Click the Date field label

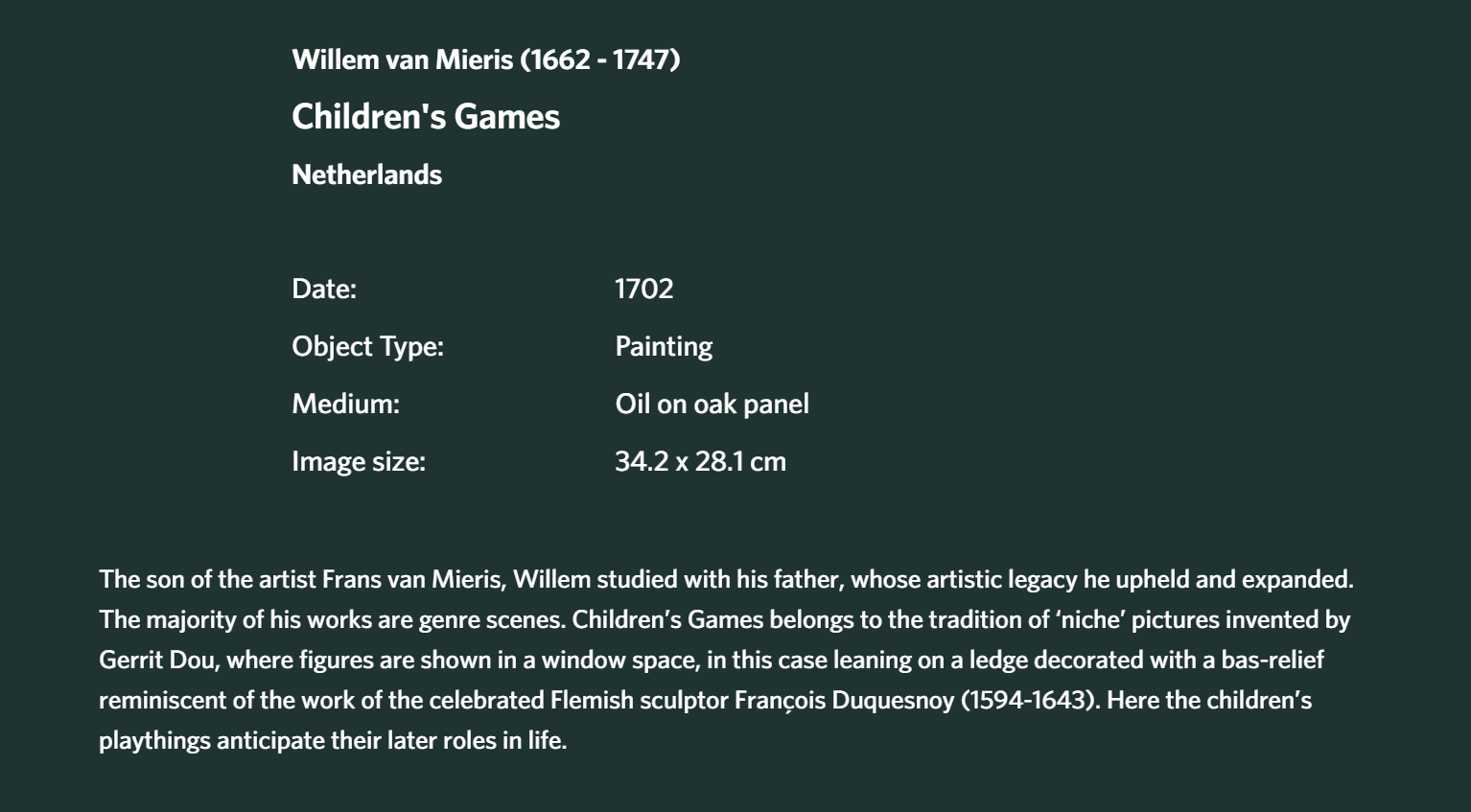tap(324, 289)
